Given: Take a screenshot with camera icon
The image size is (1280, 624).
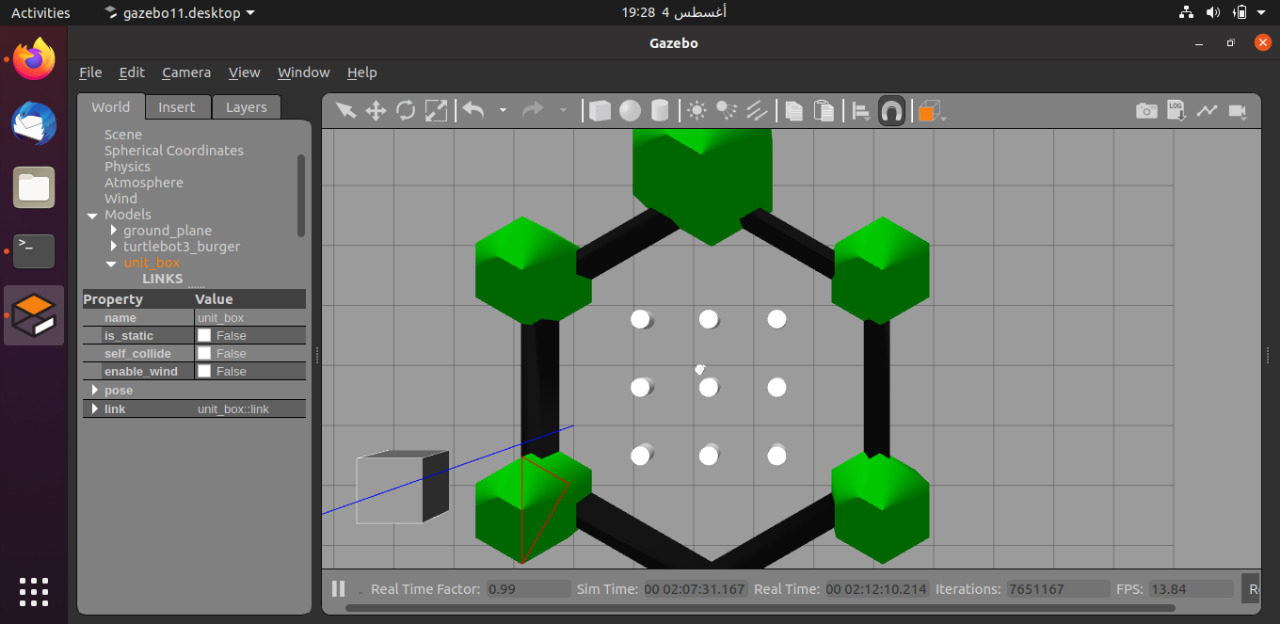Looking at the screenshot, I should [1147, 111].
